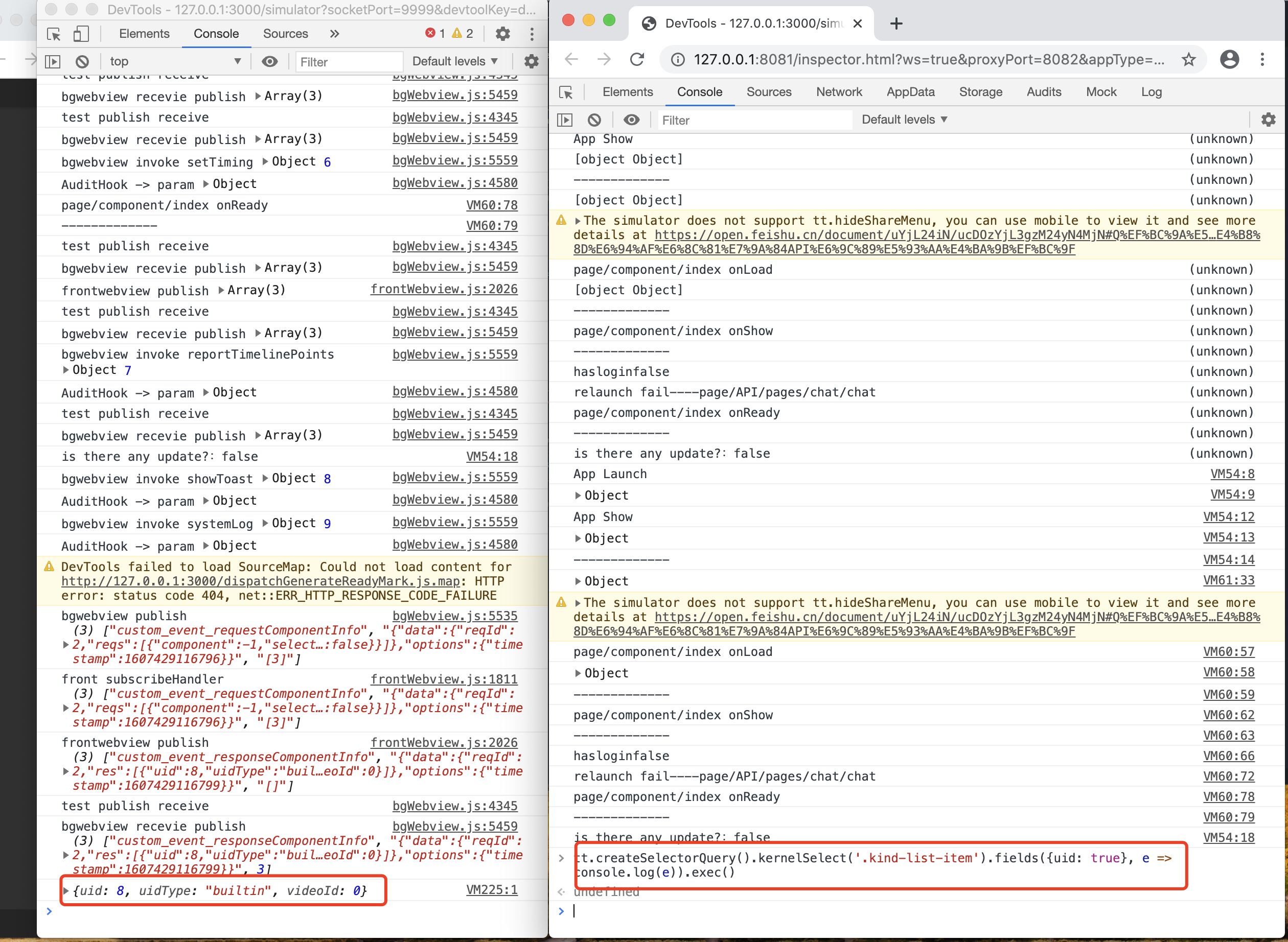
Task: Open frontWebview.js:1811 source link
Action: 444,679
